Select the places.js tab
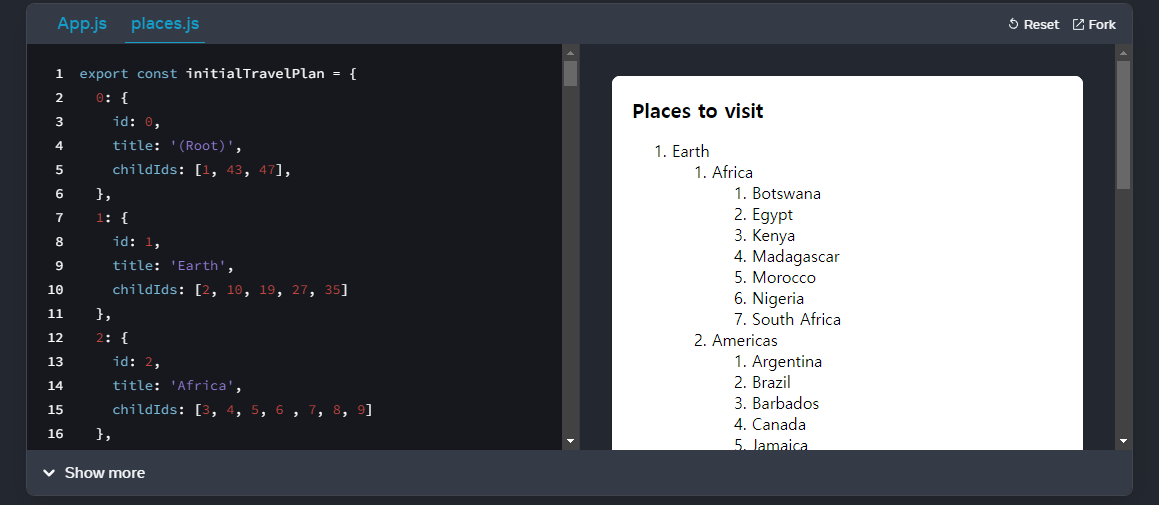This screenshot has width=1159, height=505. (165, 24)
